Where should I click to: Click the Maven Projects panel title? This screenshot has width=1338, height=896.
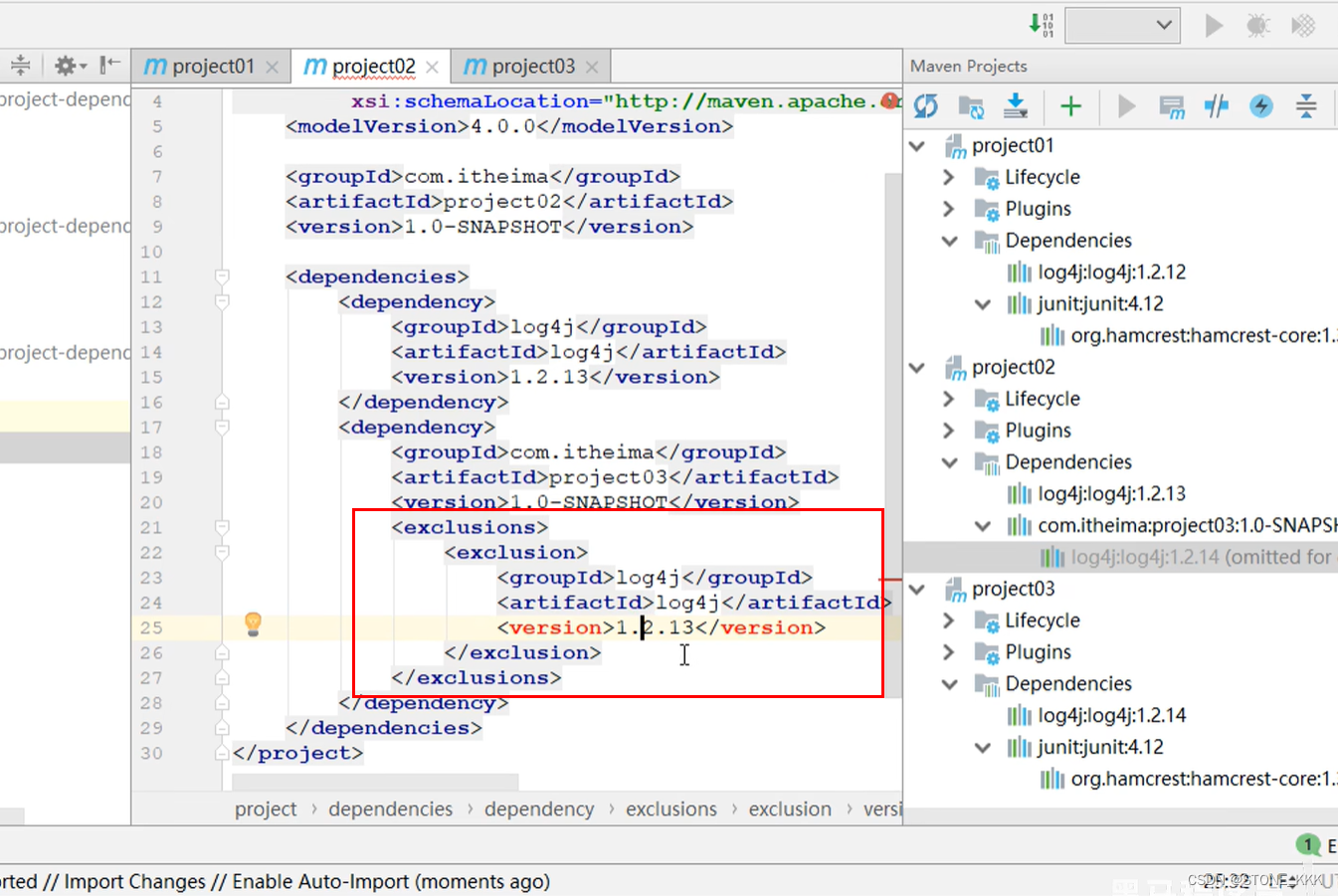coord(968,66)
